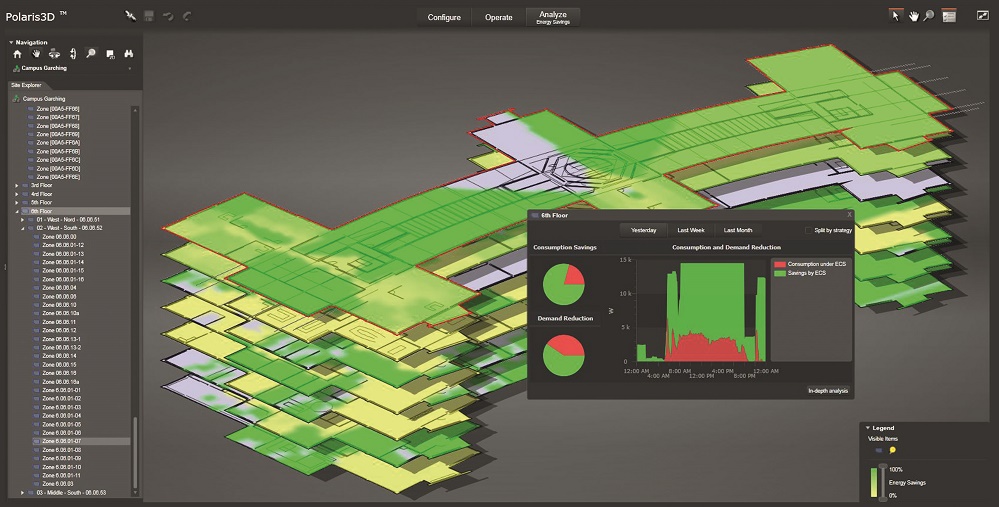This screenshot has width=999, height=507.
Task: Open the Campus Garching dropdown
Action: coord(130,69)
